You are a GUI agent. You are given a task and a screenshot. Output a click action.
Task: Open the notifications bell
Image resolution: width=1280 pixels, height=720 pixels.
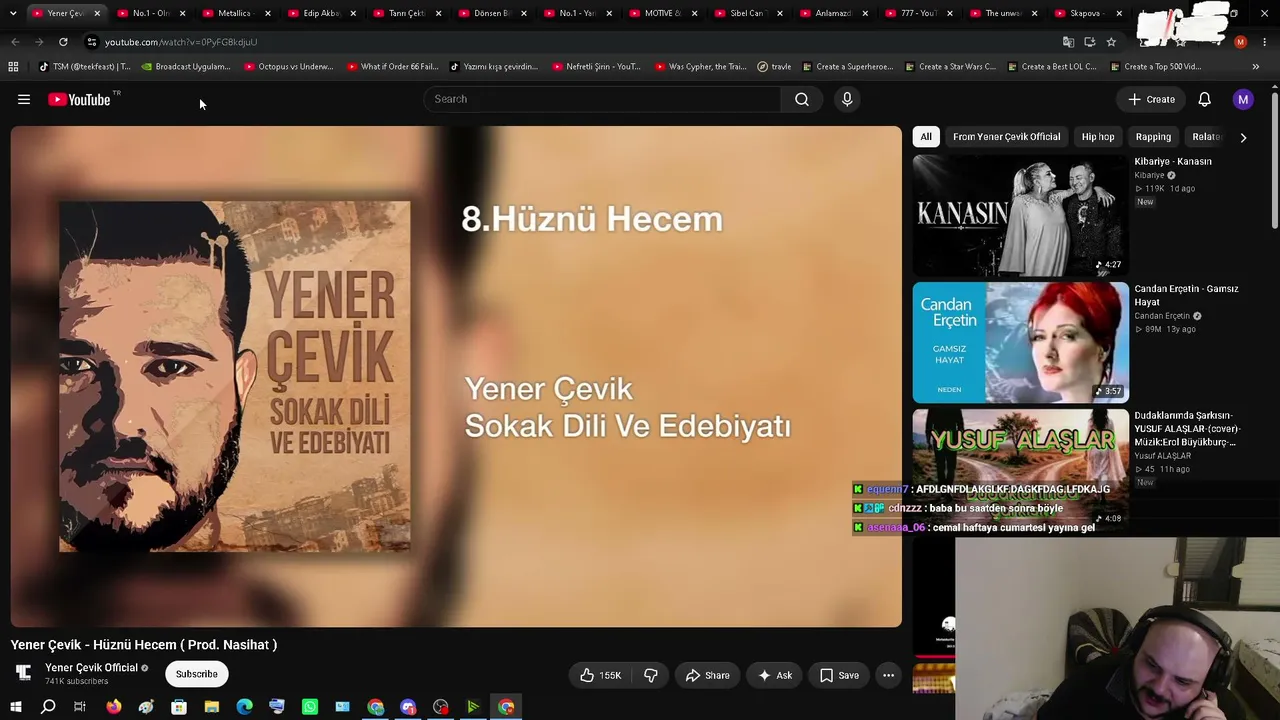click(1205, 99)
